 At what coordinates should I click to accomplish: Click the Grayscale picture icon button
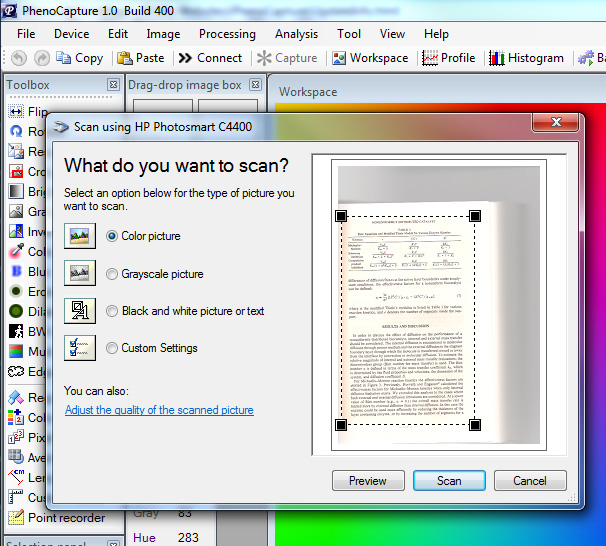(x=80, y=273)
